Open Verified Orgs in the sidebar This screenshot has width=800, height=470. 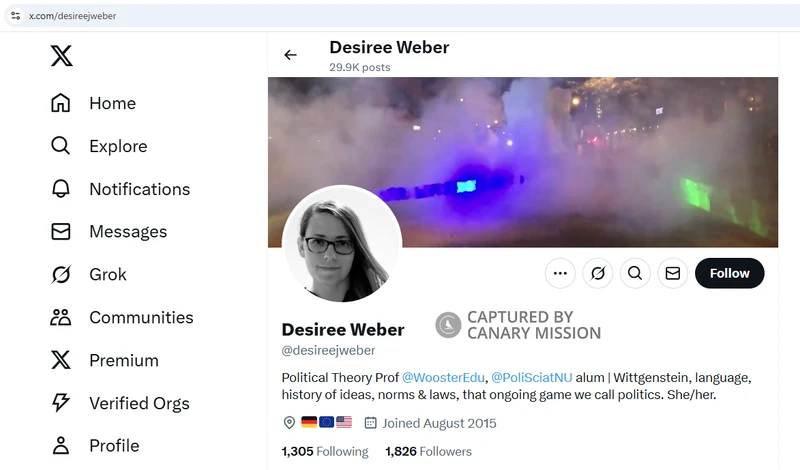coord(120,403)
